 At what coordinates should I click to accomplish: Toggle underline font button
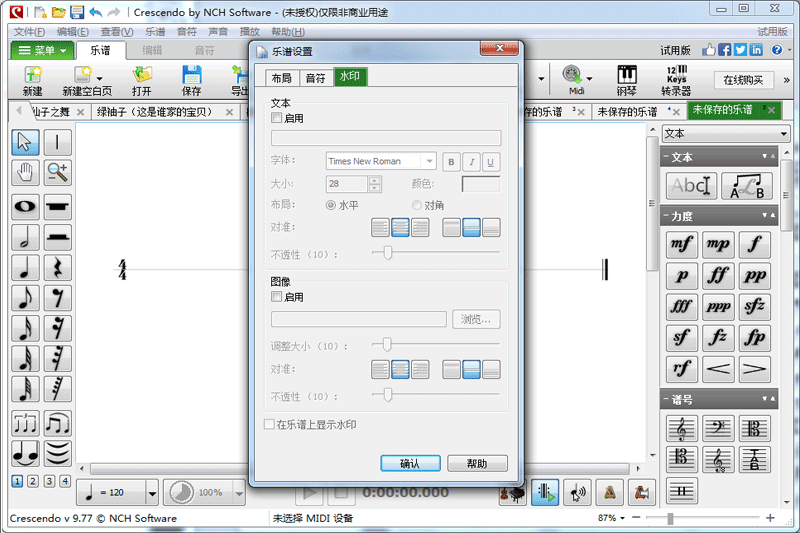(x=490, y=162)
